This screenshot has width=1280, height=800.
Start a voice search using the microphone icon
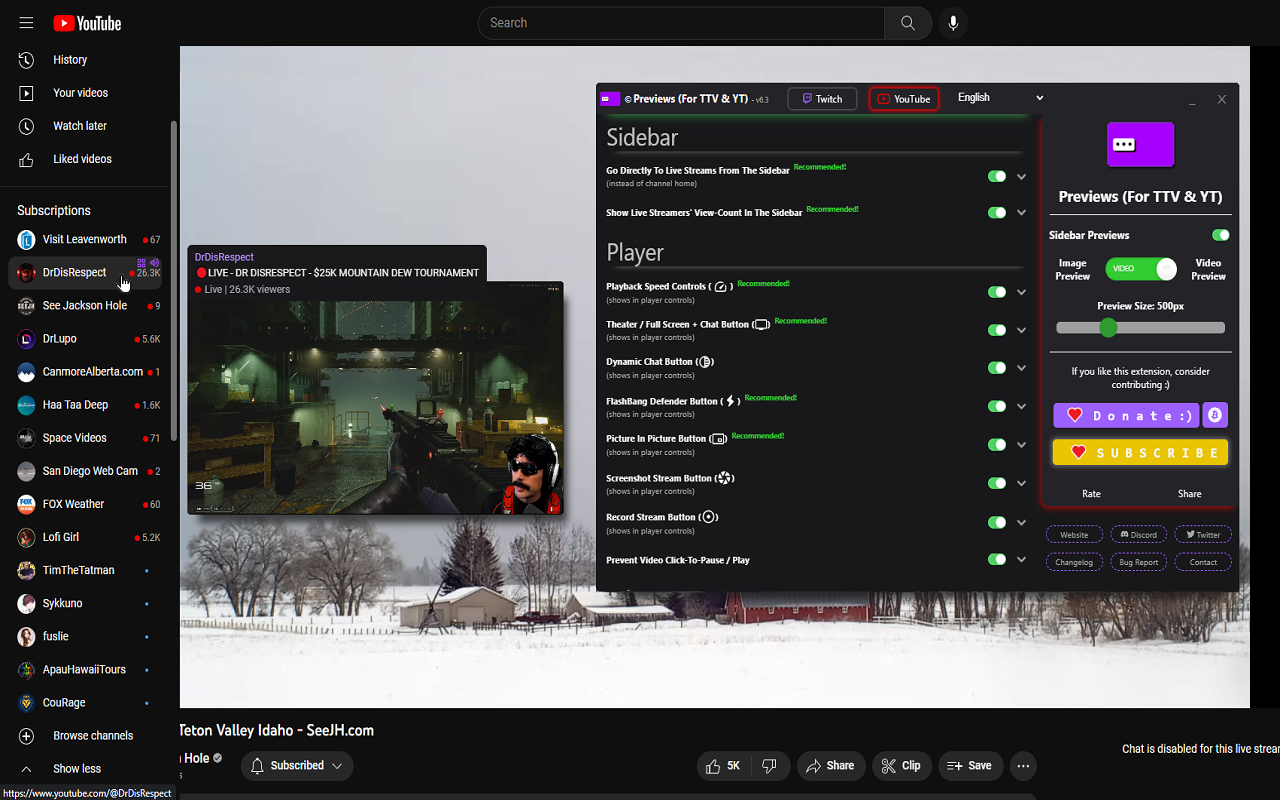pyautogui.click(x=952, y=22)
